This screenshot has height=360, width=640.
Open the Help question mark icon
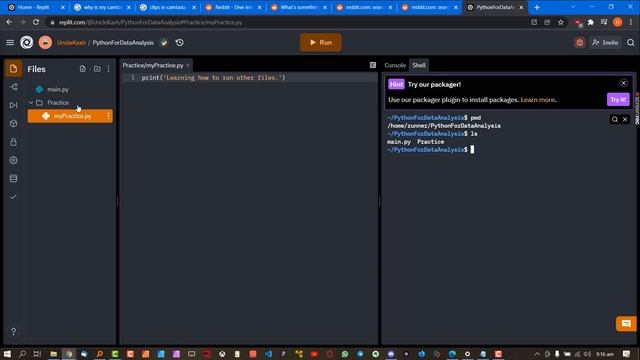coord(13,331)
